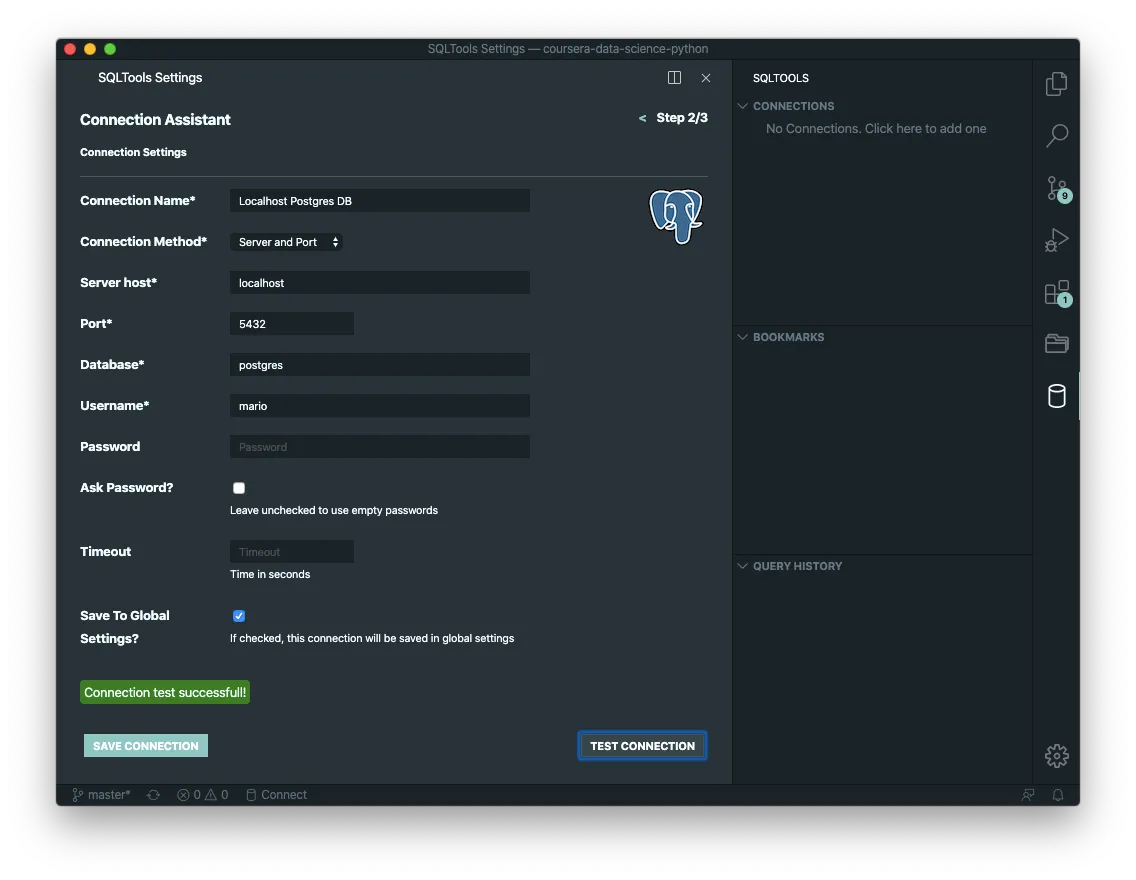Open the Extensions view
This screenshot has width=1136, height=880.
pyautogui.click(x=1058, y=293)
